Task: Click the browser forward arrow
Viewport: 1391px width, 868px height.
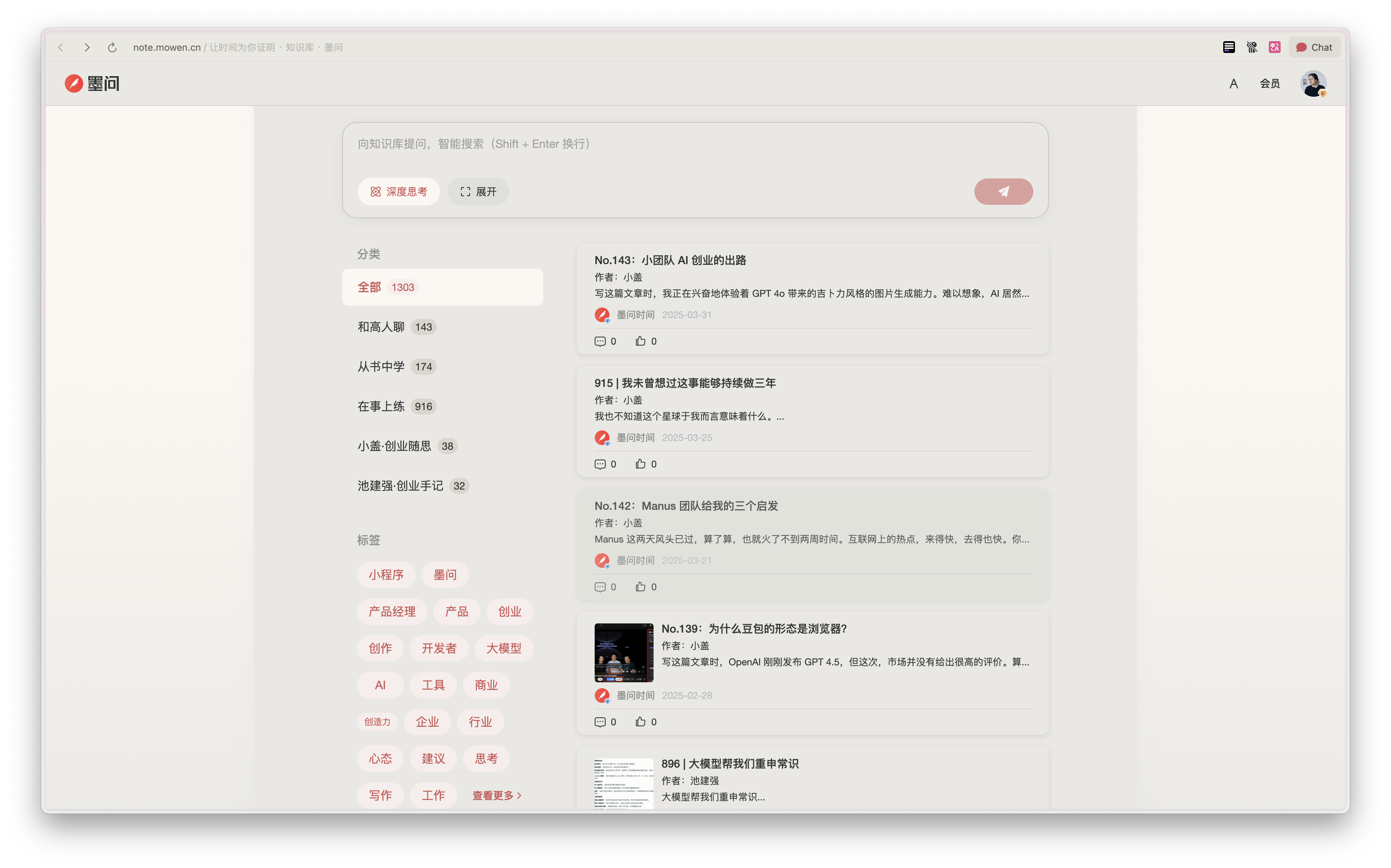Action: point(87,48)
